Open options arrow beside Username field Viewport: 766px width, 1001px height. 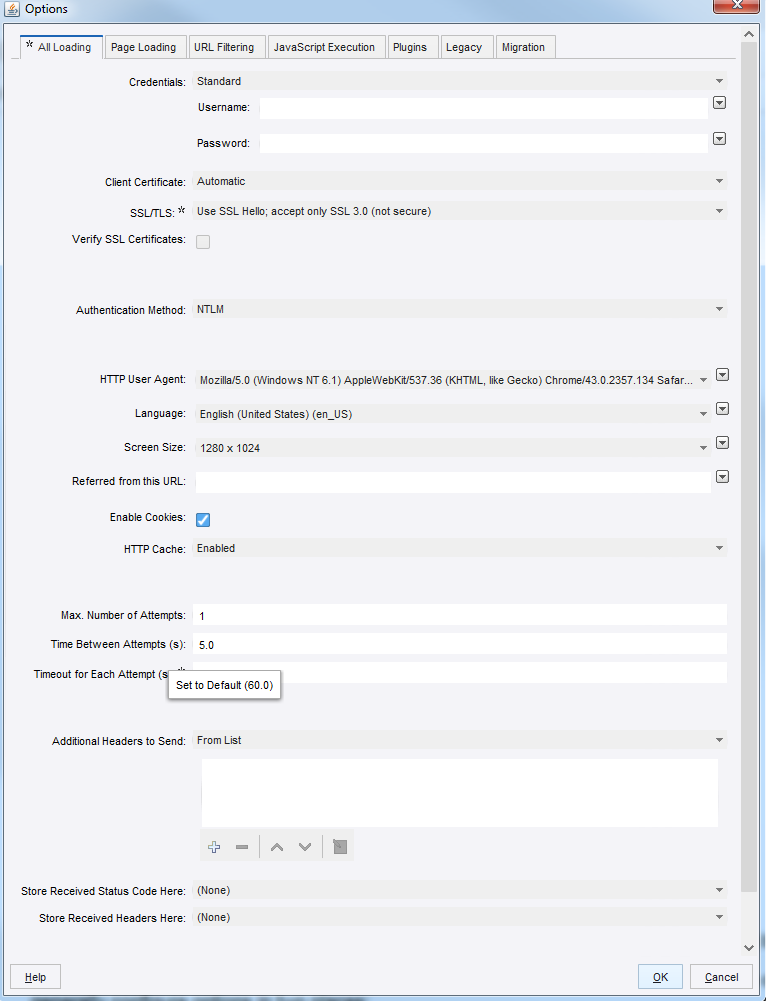(719, 103)
